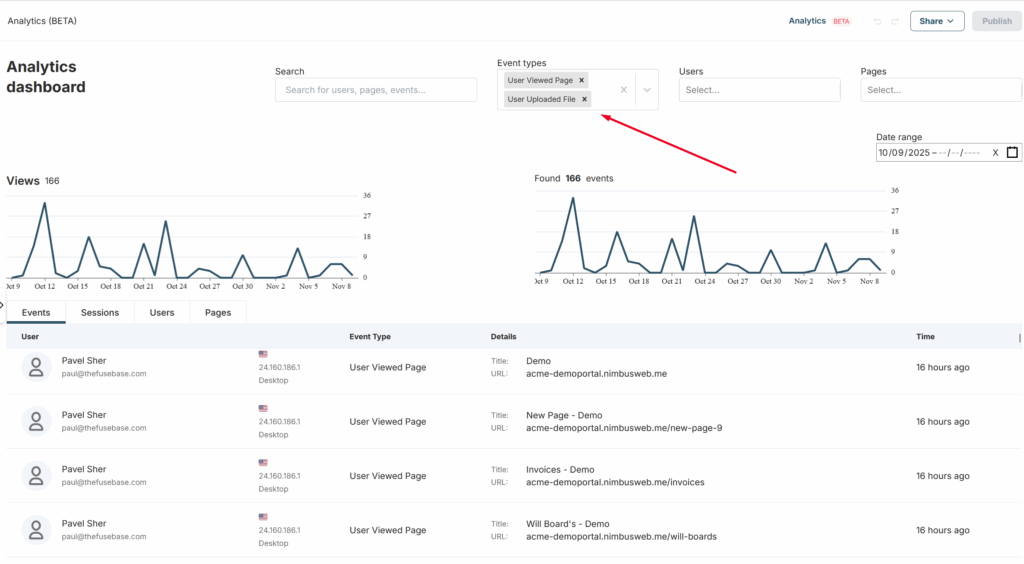
Task: Clear all selected Event types
Action: tap(623, 90)
